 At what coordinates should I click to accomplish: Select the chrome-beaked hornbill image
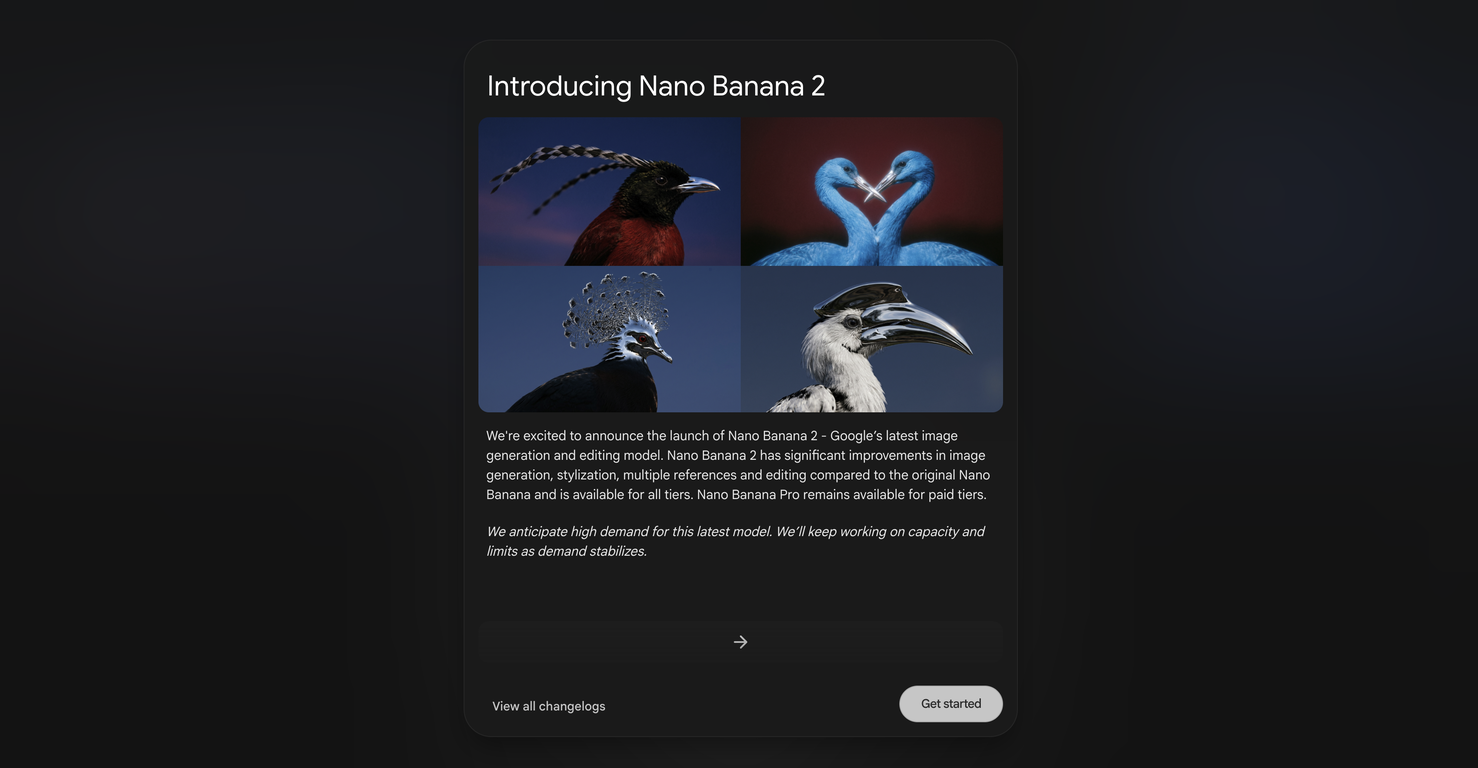coord(872,339)
